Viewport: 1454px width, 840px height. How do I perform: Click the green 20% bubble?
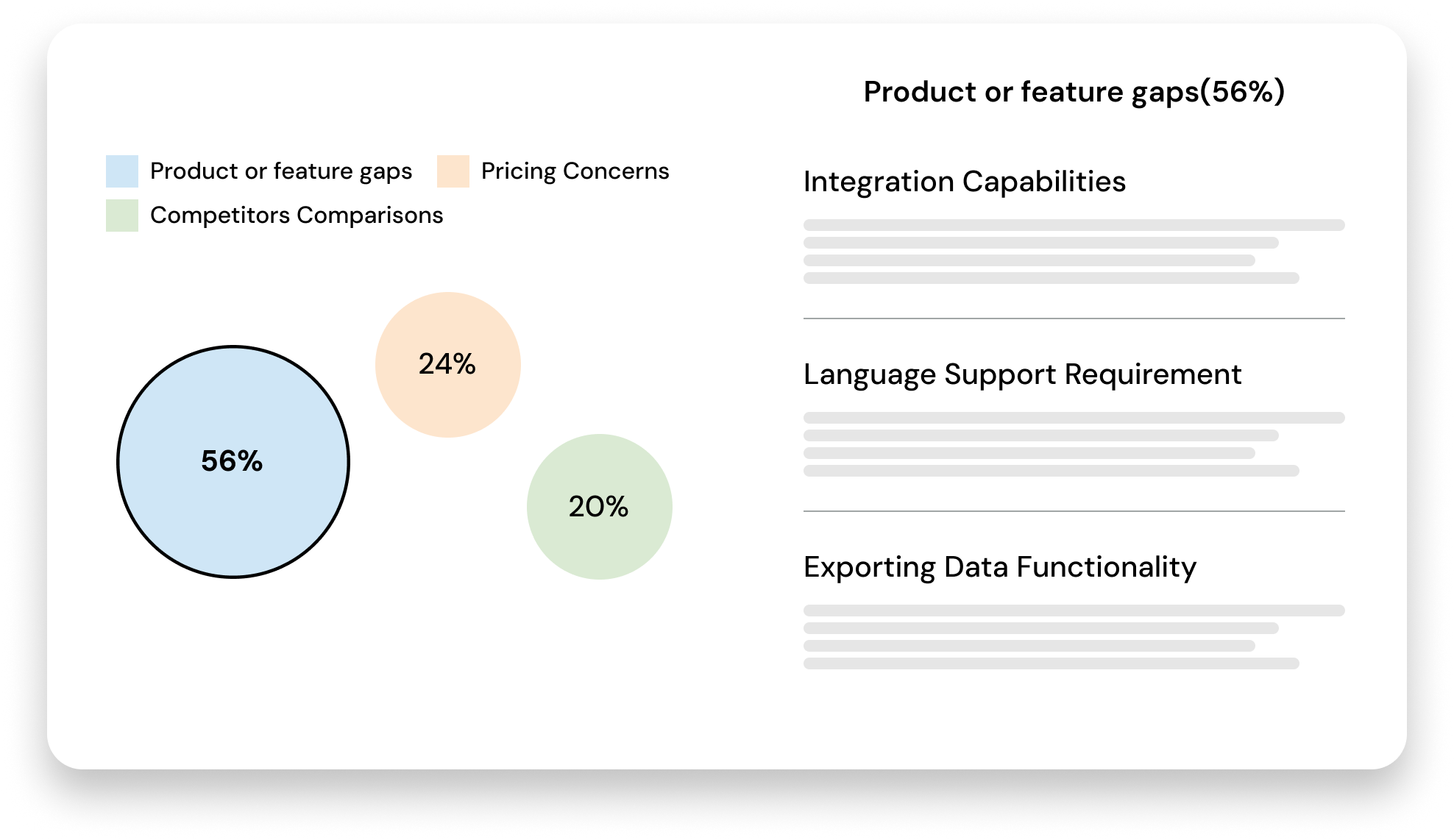coord(599,507)
